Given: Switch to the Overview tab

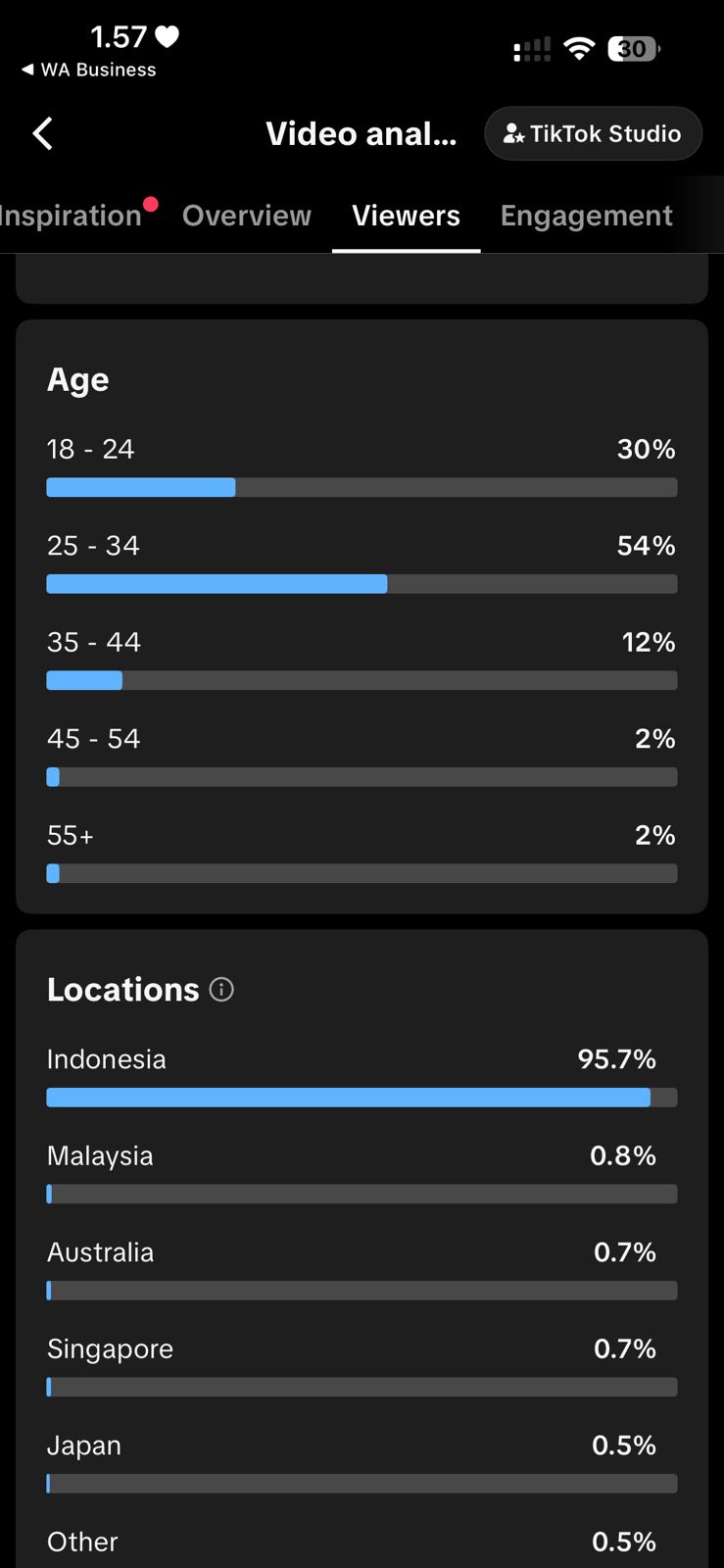Looking at the screenshot, I should [x=247, y=216].
